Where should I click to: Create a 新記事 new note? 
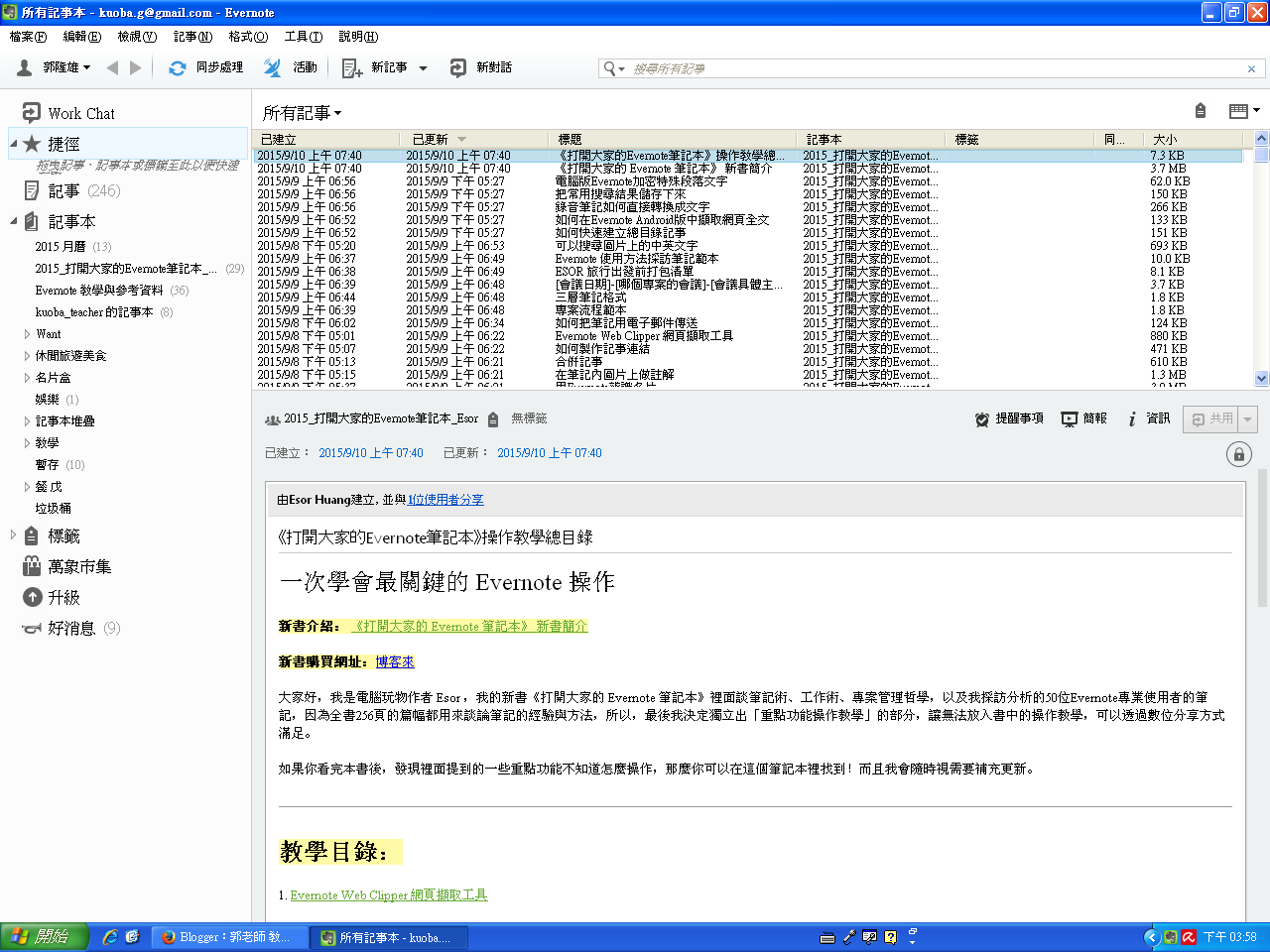click(374, 67)
